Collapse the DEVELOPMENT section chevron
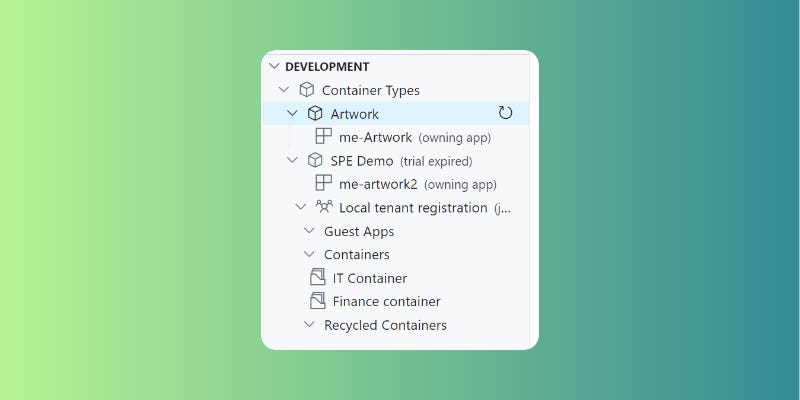The height and width of the screenshot is (400, 800). (x=274, y=66)
